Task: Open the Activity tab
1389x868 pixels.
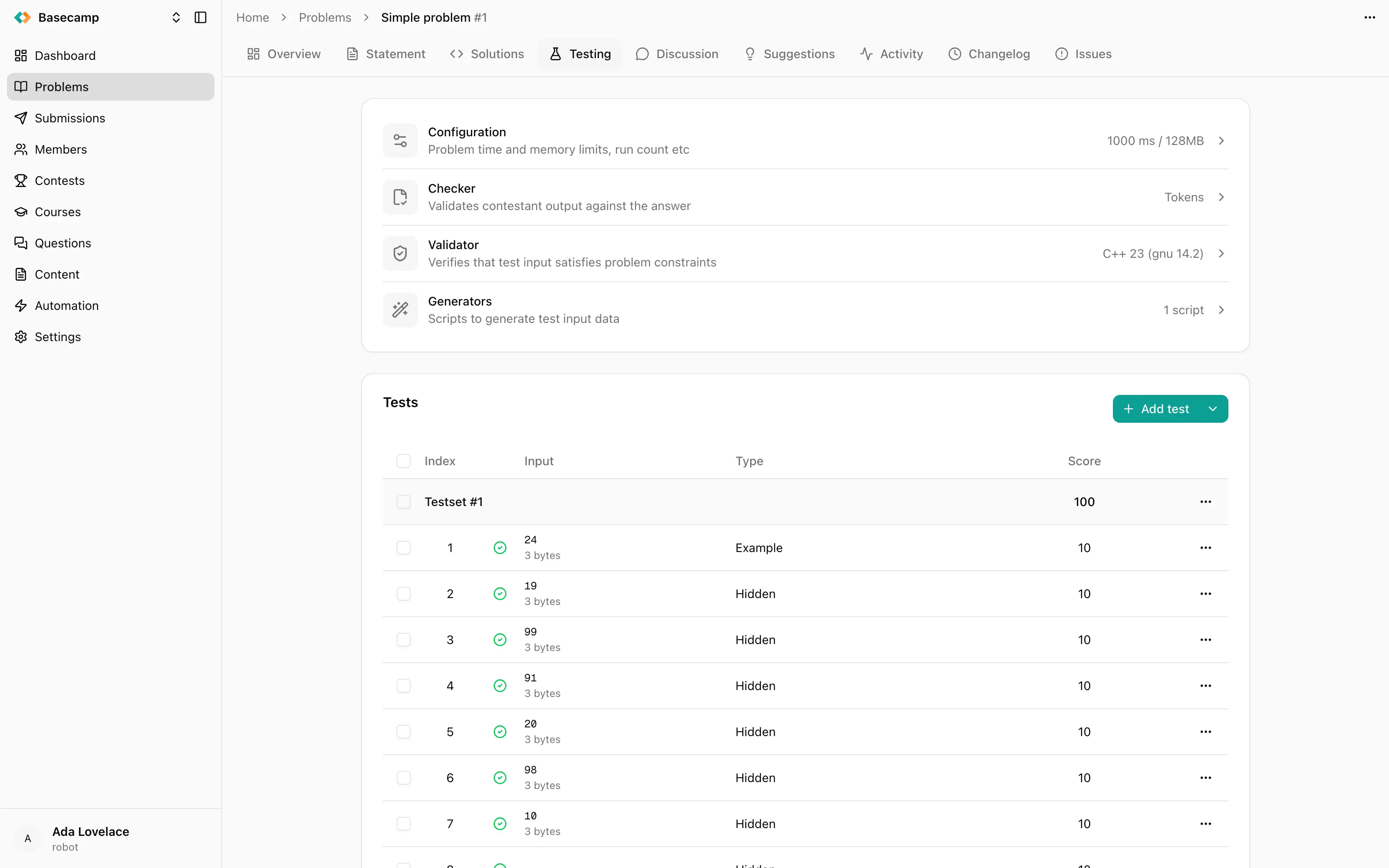Action: 892,54
